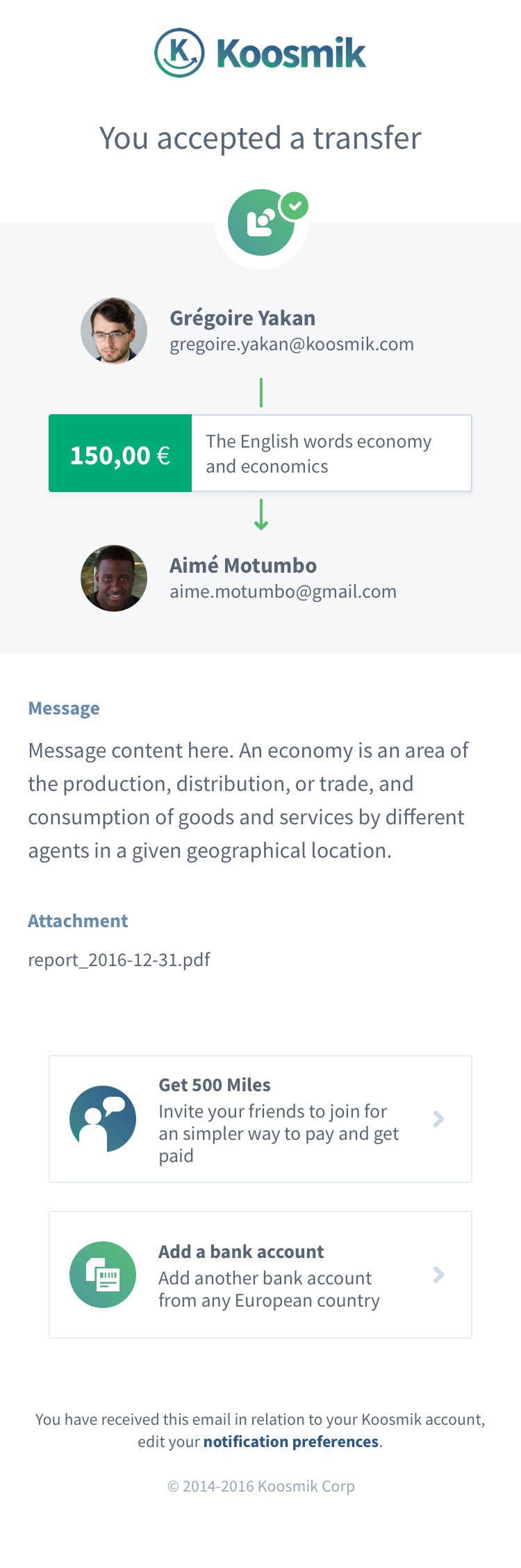The height and width of the screenshot is (1568, 521).
Task: Click the Koosmik circular K logo icon
Action: point(179,53)
